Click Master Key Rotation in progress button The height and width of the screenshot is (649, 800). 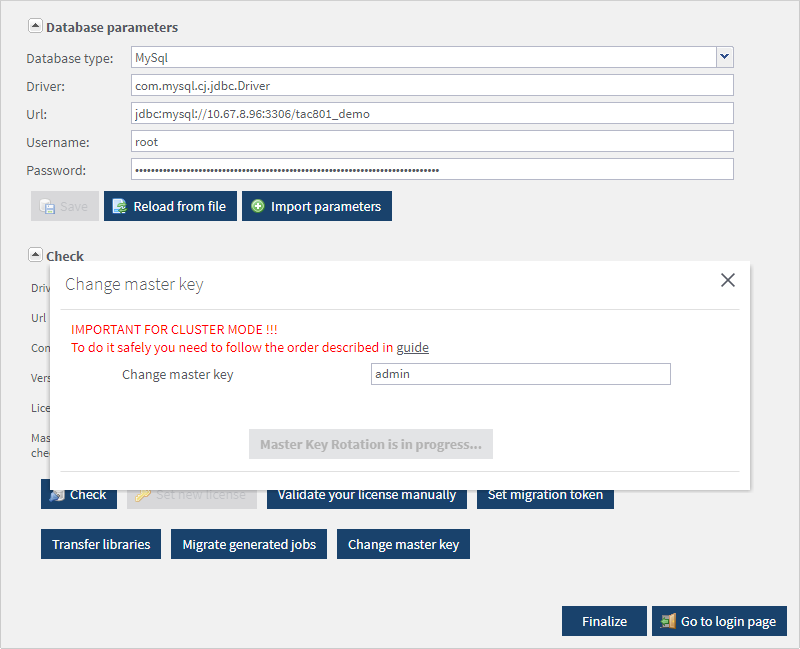pyautogui.click(x=370, y=444)
